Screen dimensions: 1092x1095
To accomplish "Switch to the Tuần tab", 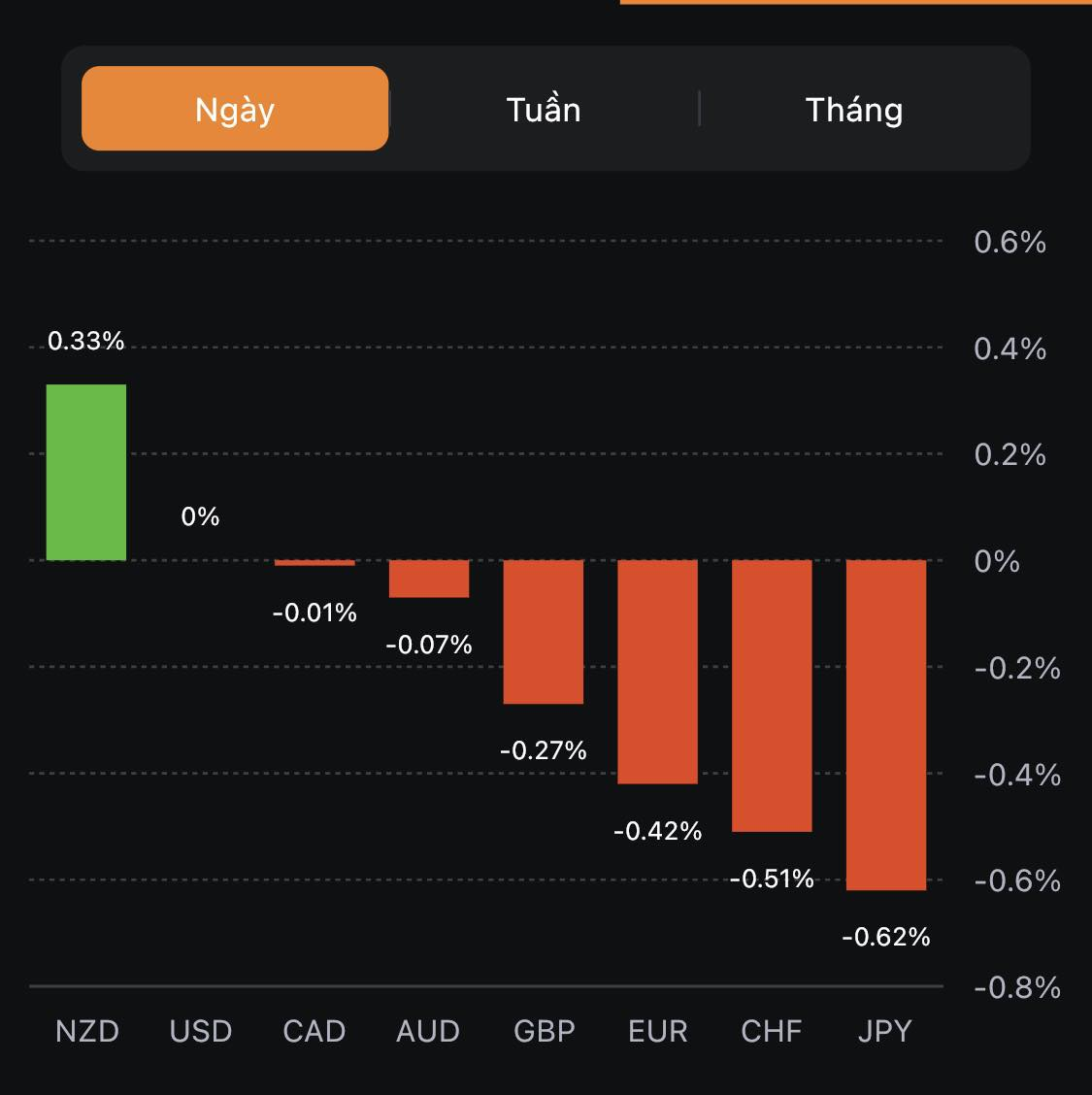I will pos(544,110).
